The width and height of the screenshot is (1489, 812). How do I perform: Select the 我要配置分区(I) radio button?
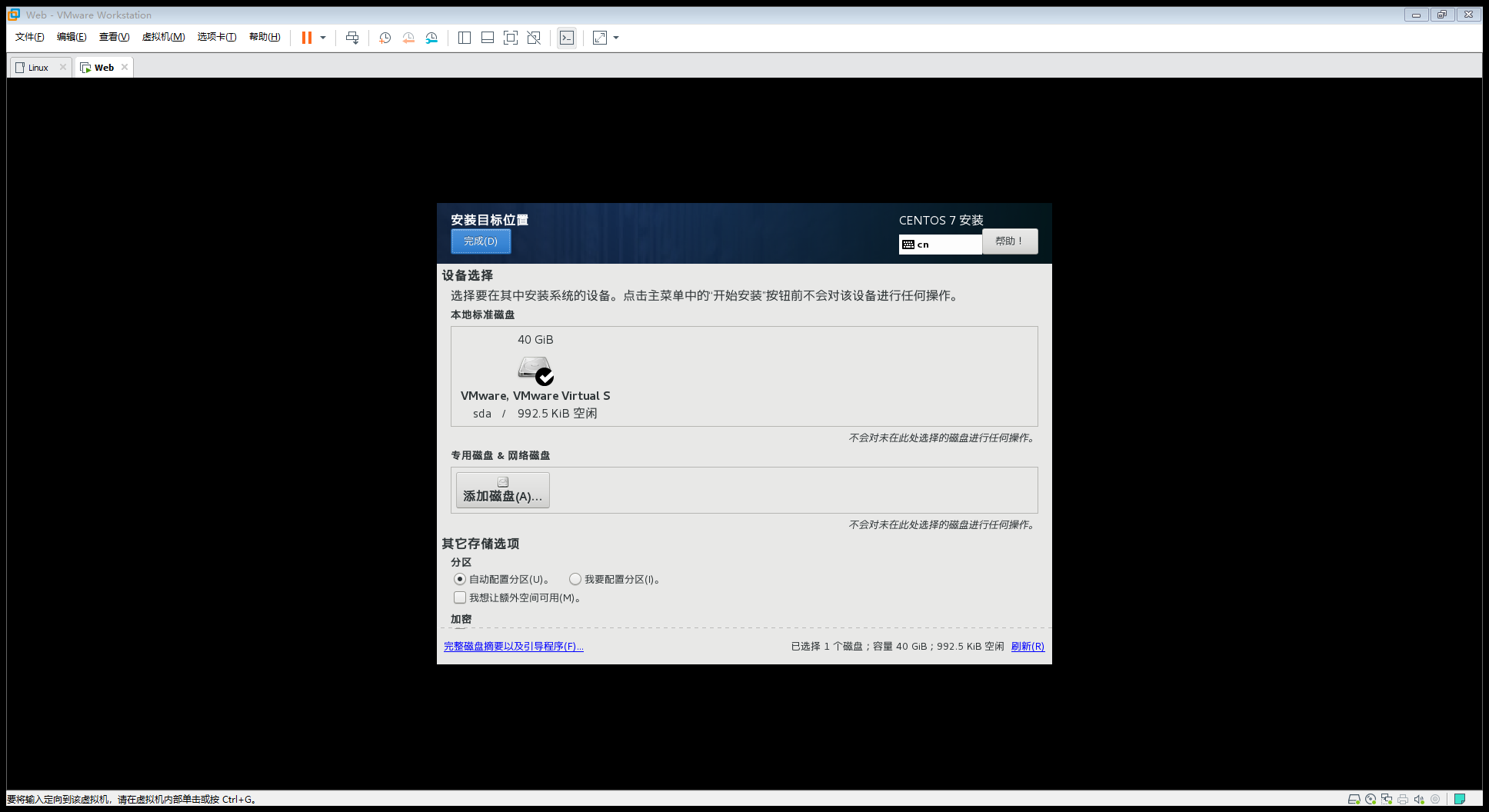pos(575,579)
